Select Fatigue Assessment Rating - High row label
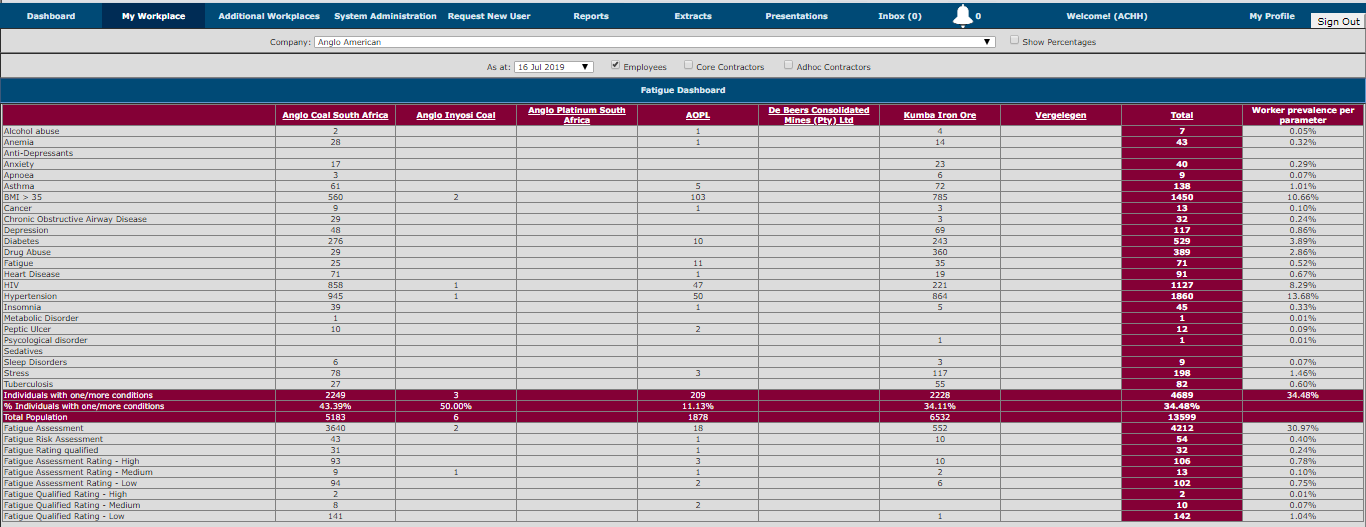 tap(70, 461)
